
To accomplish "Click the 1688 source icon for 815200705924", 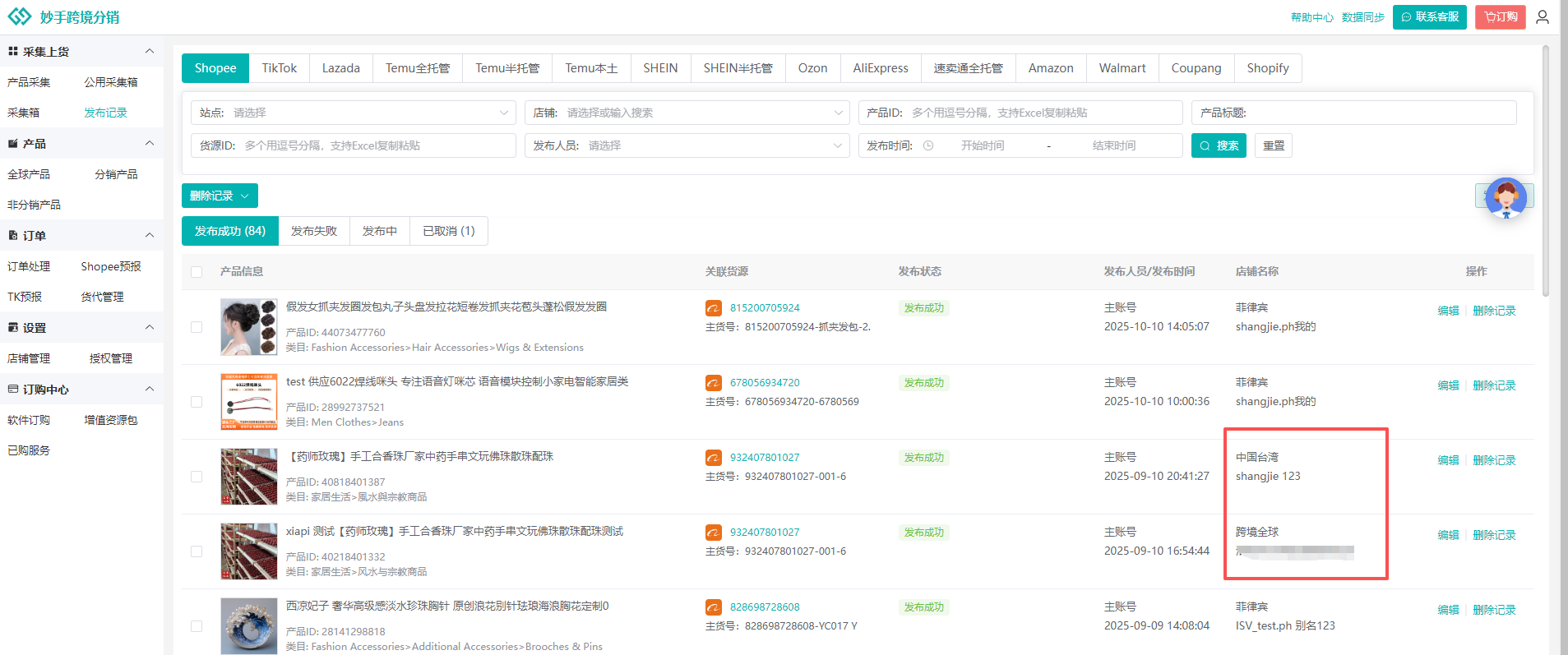I will [714, 308].
